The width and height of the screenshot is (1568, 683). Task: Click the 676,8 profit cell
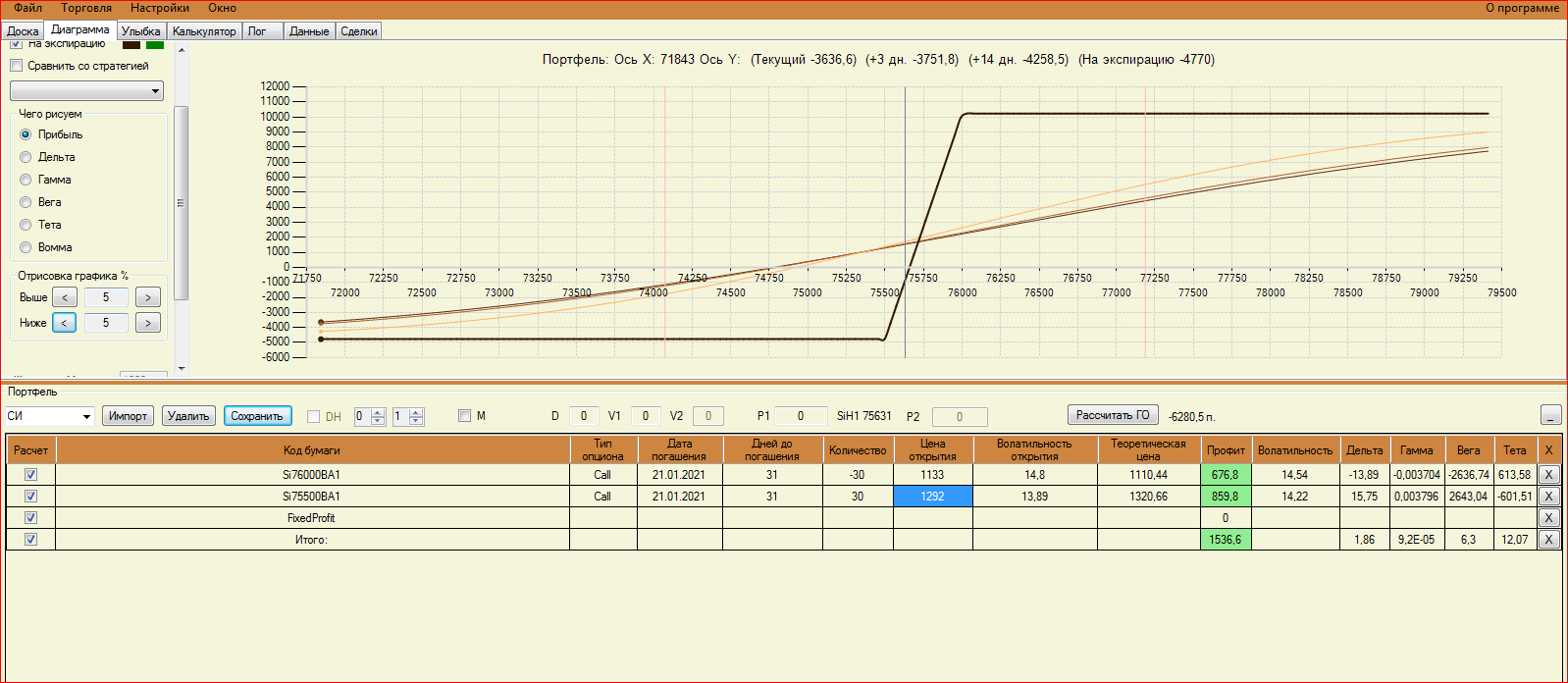[1226, 474]
